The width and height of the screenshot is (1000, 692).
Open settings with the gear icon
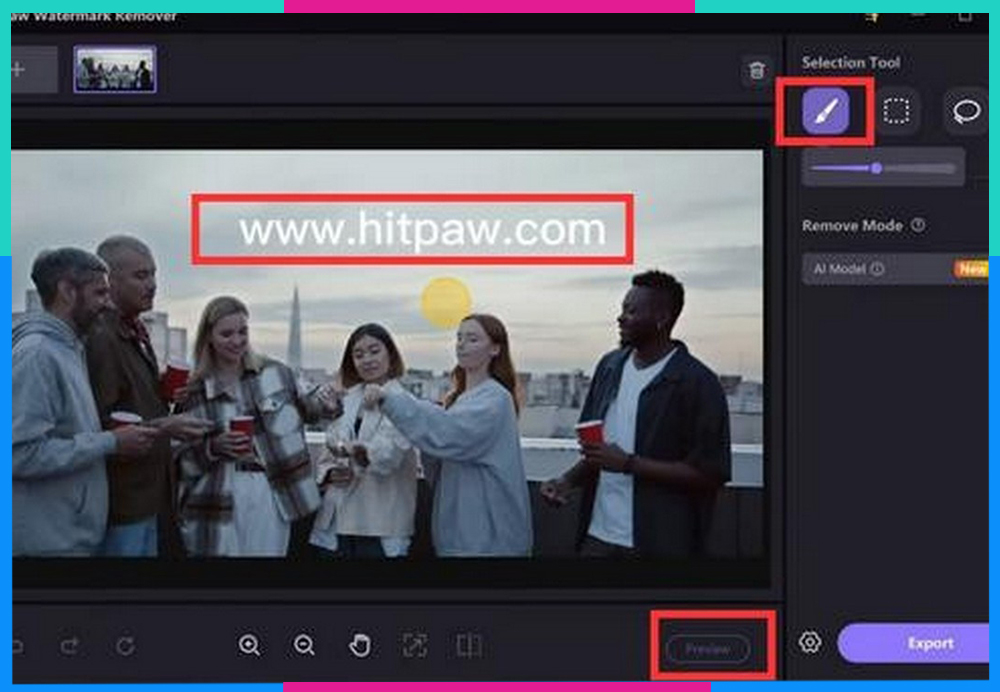pyautogui.click(x=810, y=642)
